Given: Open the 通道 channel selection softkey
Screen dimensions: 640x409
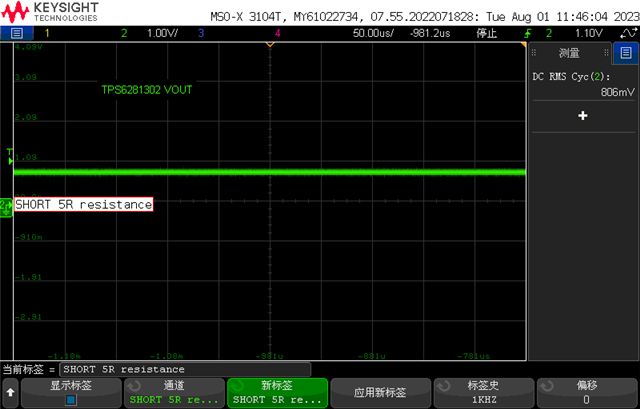Looking at the screenshot, I should pyautogui.click(x=174, y=393).
